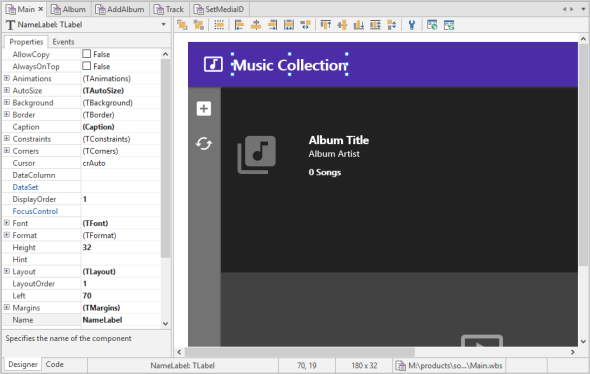Switch to the Album tab

click(x=69, y=9)
